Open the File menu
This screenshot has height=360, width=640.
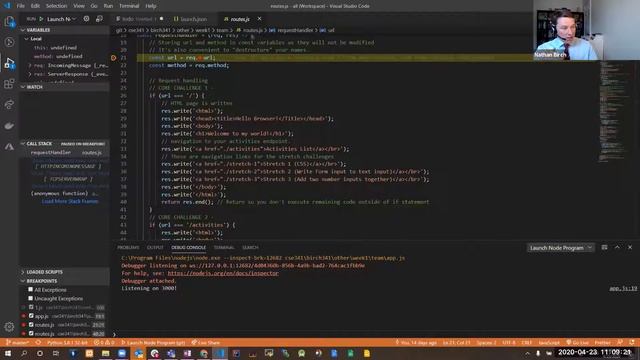(x=20, y=6)
